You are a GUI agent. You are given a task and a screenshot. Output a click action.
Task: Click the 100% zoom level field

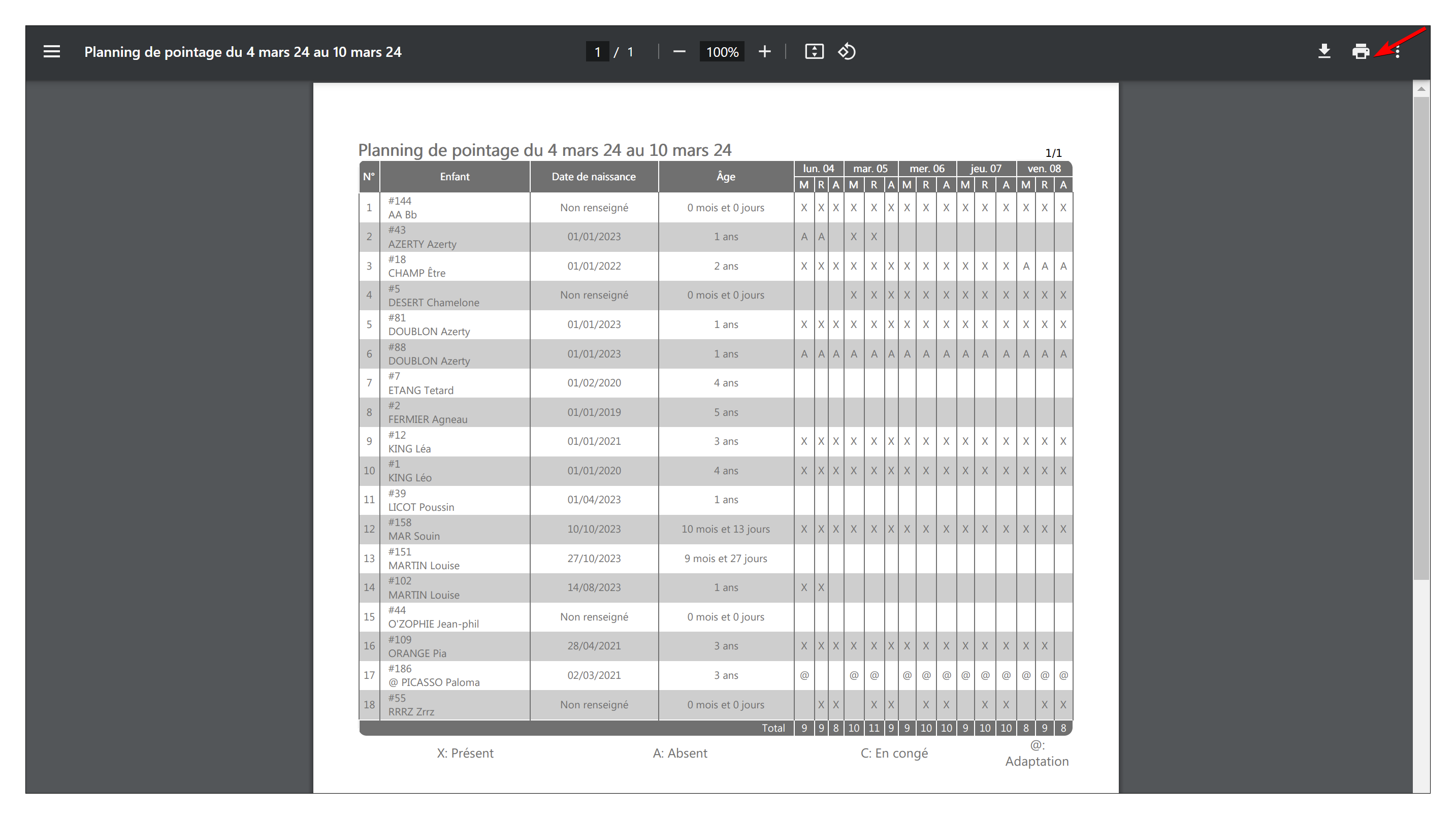click(722, 52)
